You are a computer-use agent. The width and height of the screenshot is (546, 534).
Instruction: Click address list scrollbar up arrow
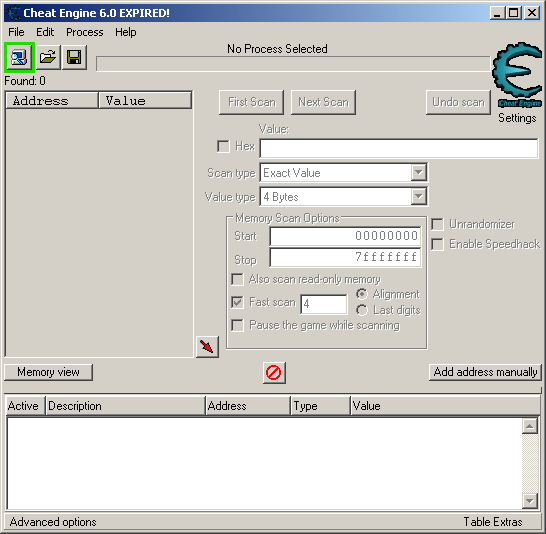tap(530, 426)
